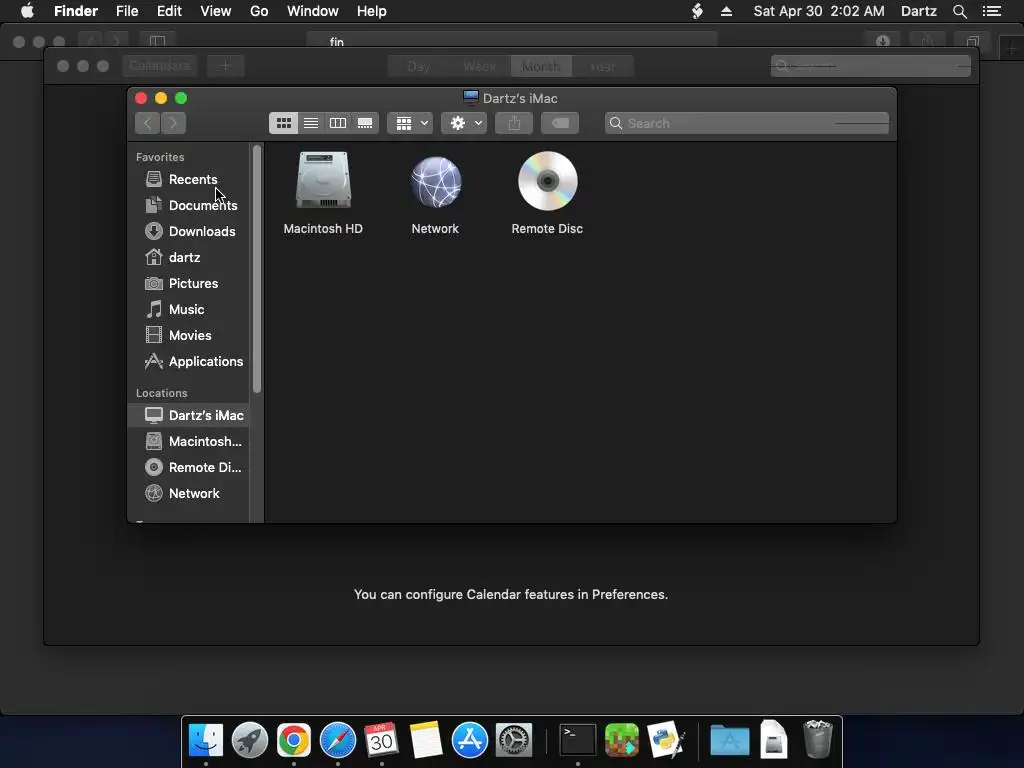This screenshot has height=768, width=1024.
Task: Select Network under Locations in sidebar
Action: coord(189,494)
